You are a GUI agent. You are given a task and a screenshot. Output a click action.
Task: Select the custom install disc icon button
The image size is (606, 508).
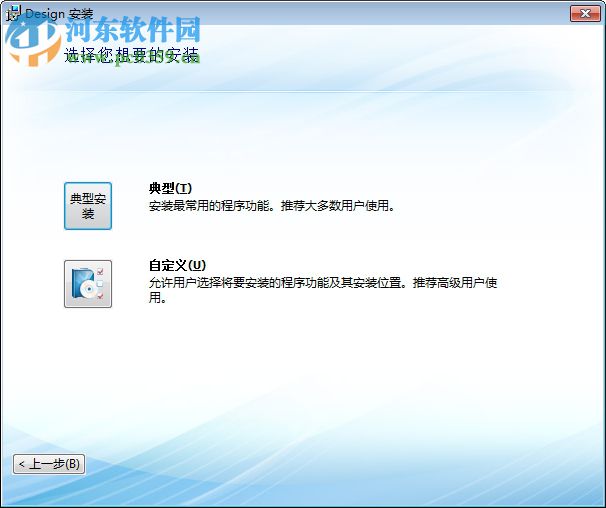coord(88,284)
